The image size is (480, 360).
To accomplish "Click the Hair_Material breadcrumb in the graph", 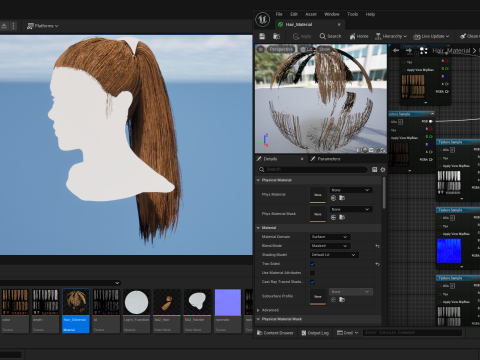I will coord(451,51).
